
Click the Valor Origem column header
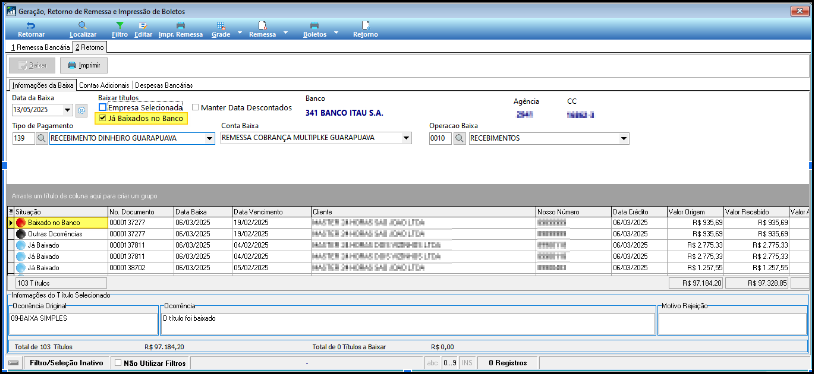tap(695, 212)
